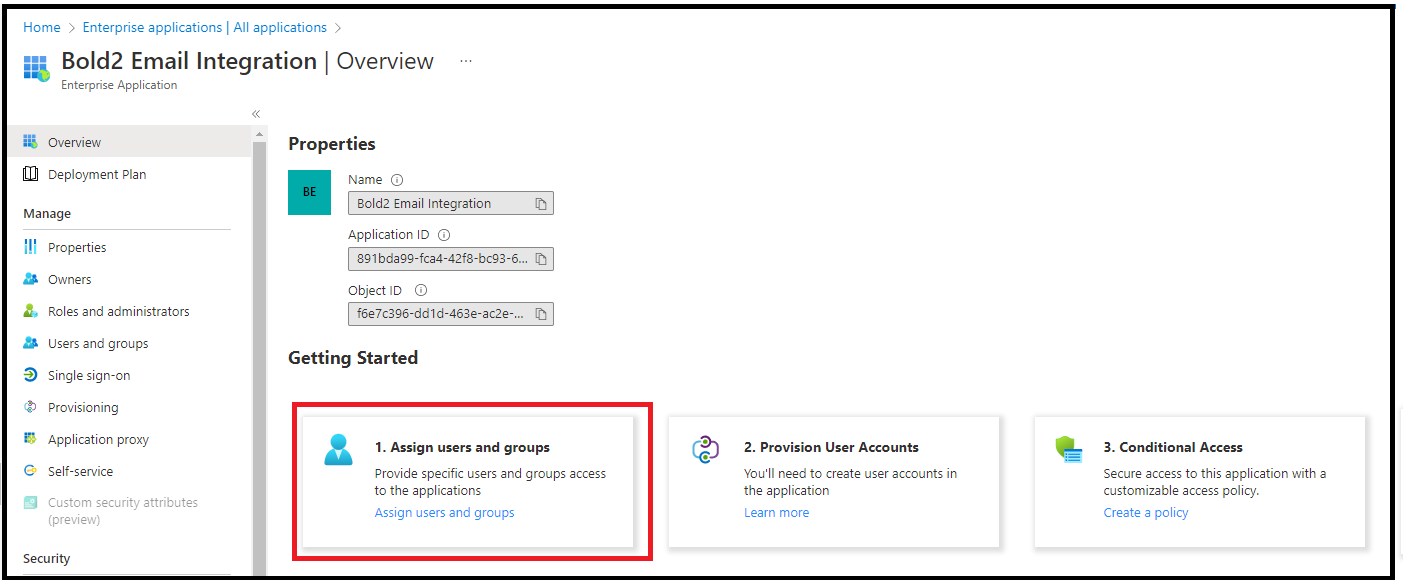Open Create a policy link
Screen dimensions: 1403x583
pyautogui.click(x=1146, y=512)
